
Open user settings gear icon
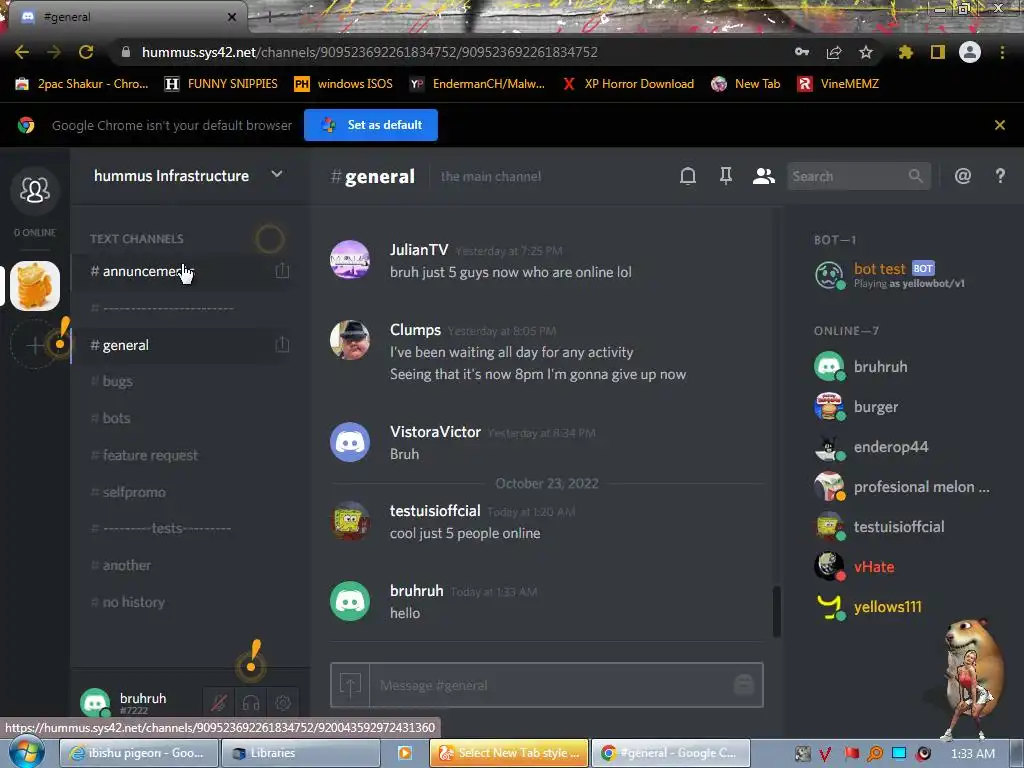[x=283, y=703]
